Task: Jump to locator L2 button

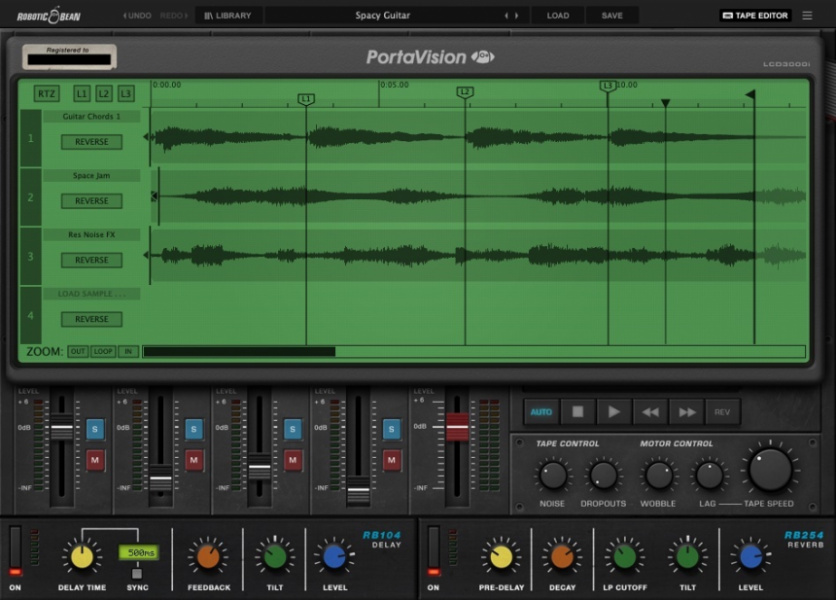Action: 104,94
